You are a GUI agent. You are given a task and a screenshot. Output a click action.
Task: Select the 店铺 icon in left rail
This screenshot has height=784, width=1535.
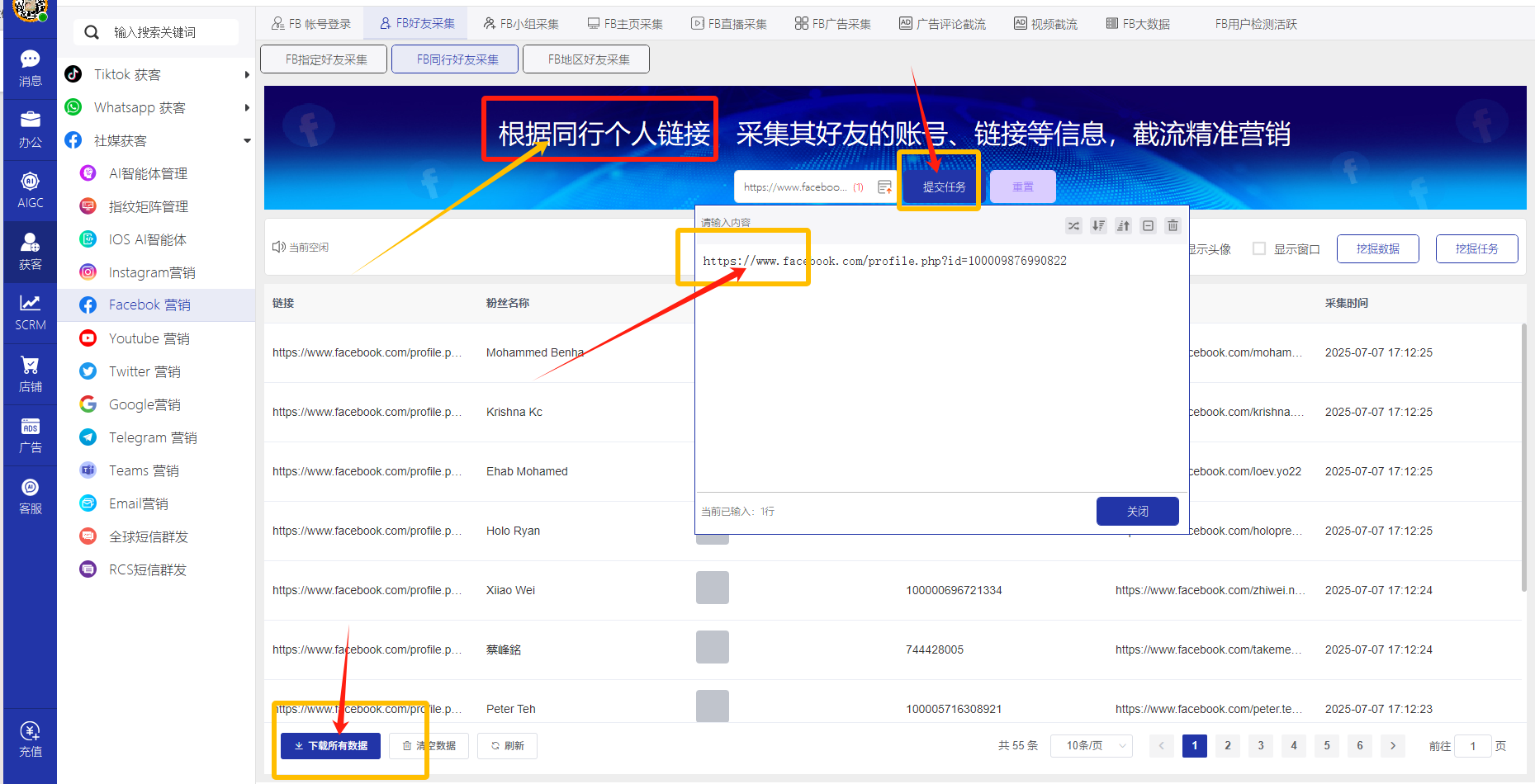tap(30, 372)
